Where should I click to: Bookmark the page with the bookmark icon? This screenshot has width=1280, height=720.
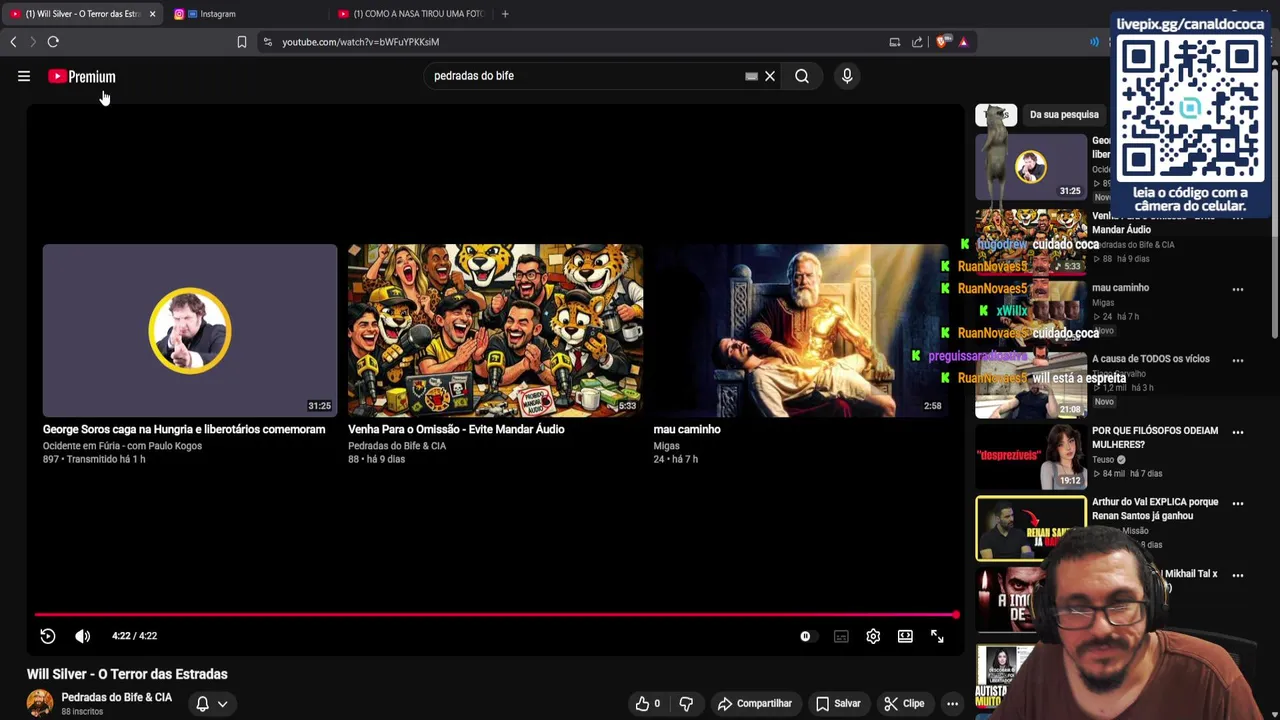coord(241,42)
